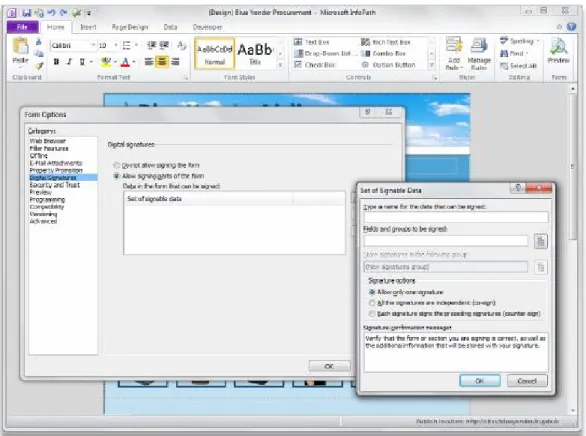
Task: Toggle Italic formatting in the ribbon
Action: (x=69, y=62)
